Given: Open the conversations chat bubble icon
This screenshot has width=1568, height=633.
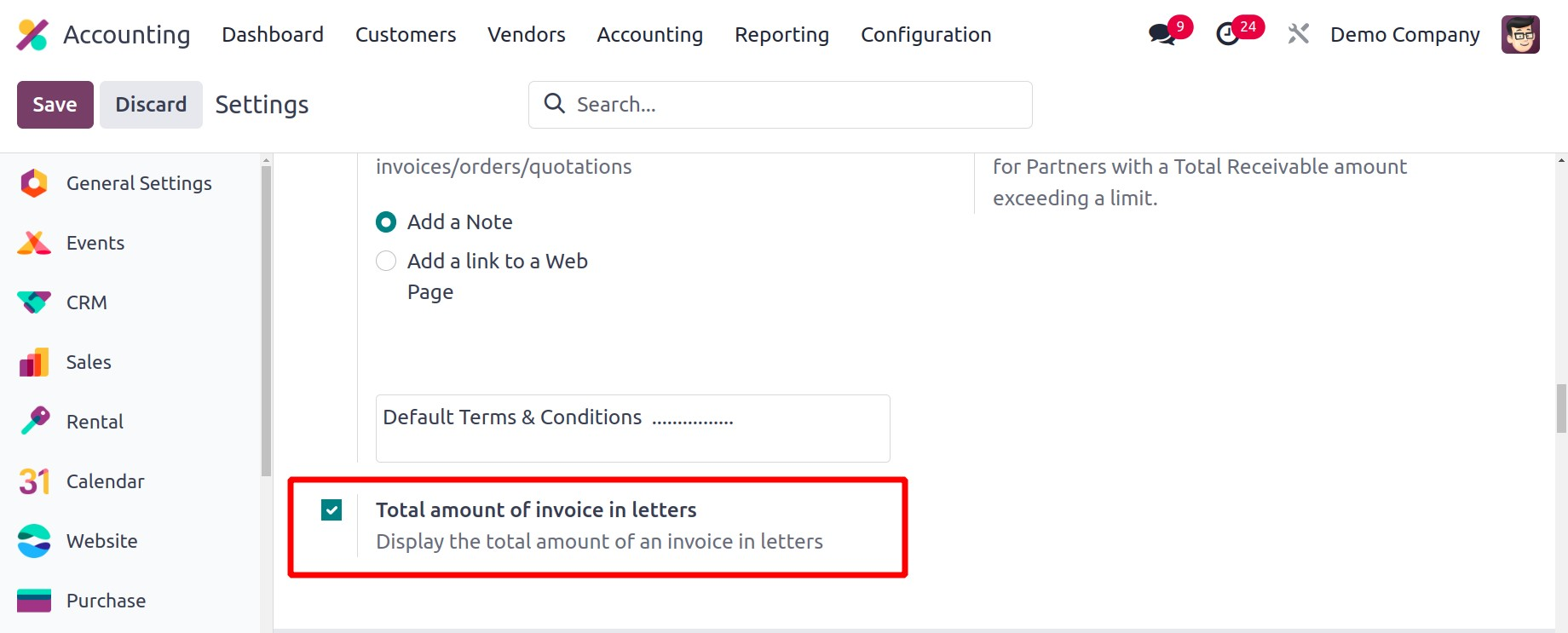Looking at the screenshot, I should (1161, 35).
